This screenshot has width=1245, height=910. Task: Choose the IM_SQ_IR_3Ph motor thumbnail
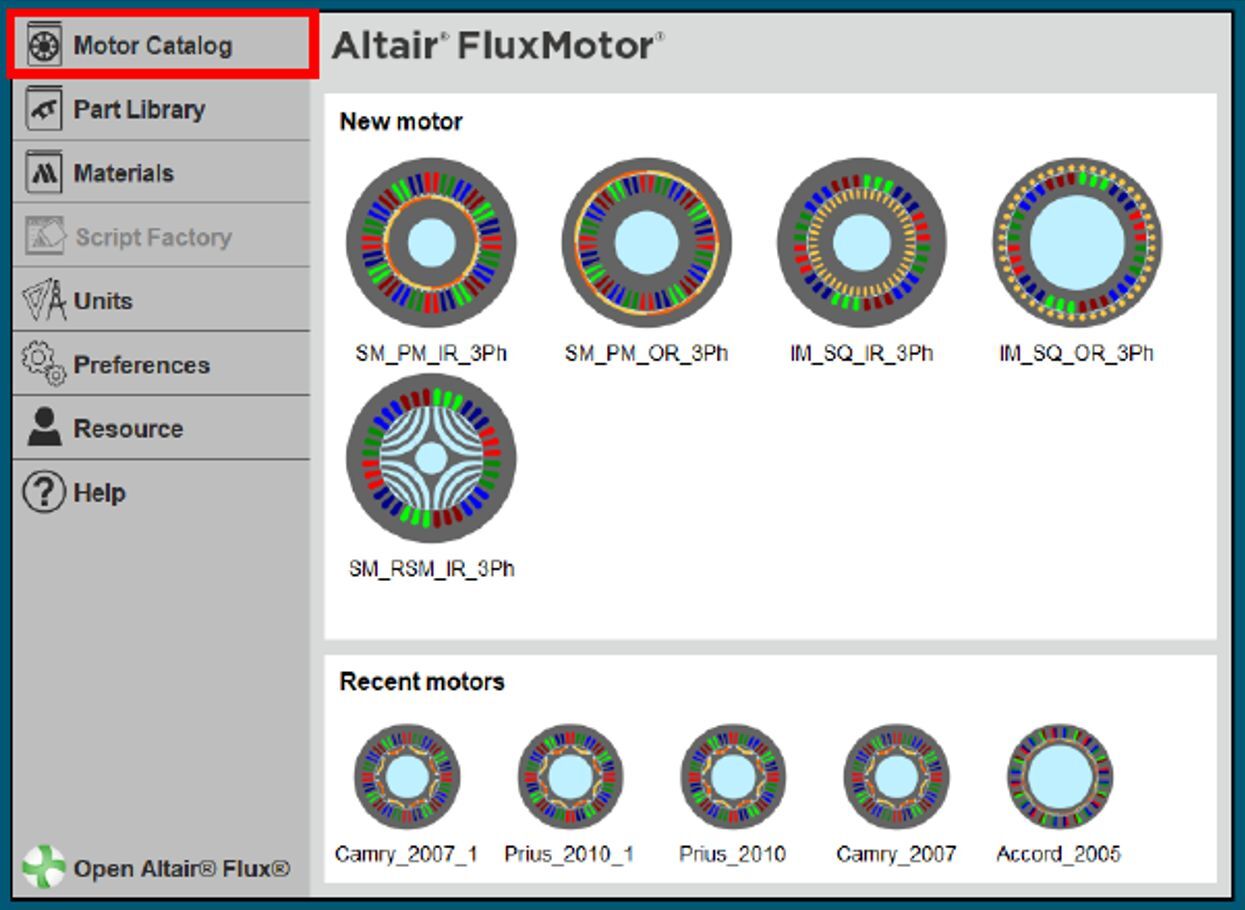pyautogui.click(x=862, y=243)
